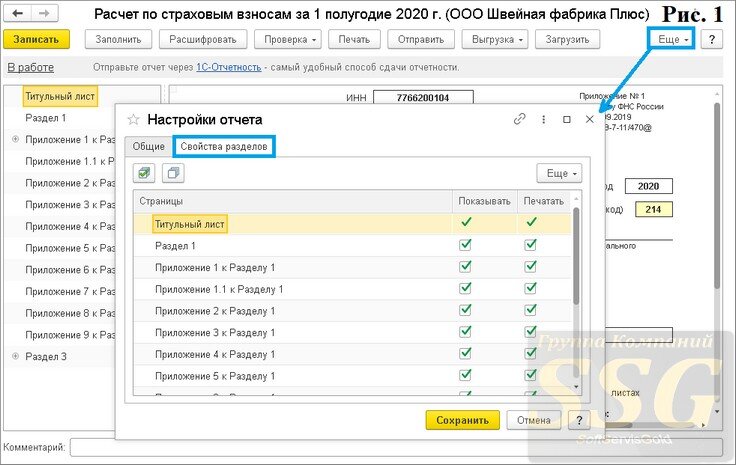The height and width of the screenshot is (465, 736).
Task: Click Сохранить in settings dialog
Action: pyautogui.click(x=463, y=420)
